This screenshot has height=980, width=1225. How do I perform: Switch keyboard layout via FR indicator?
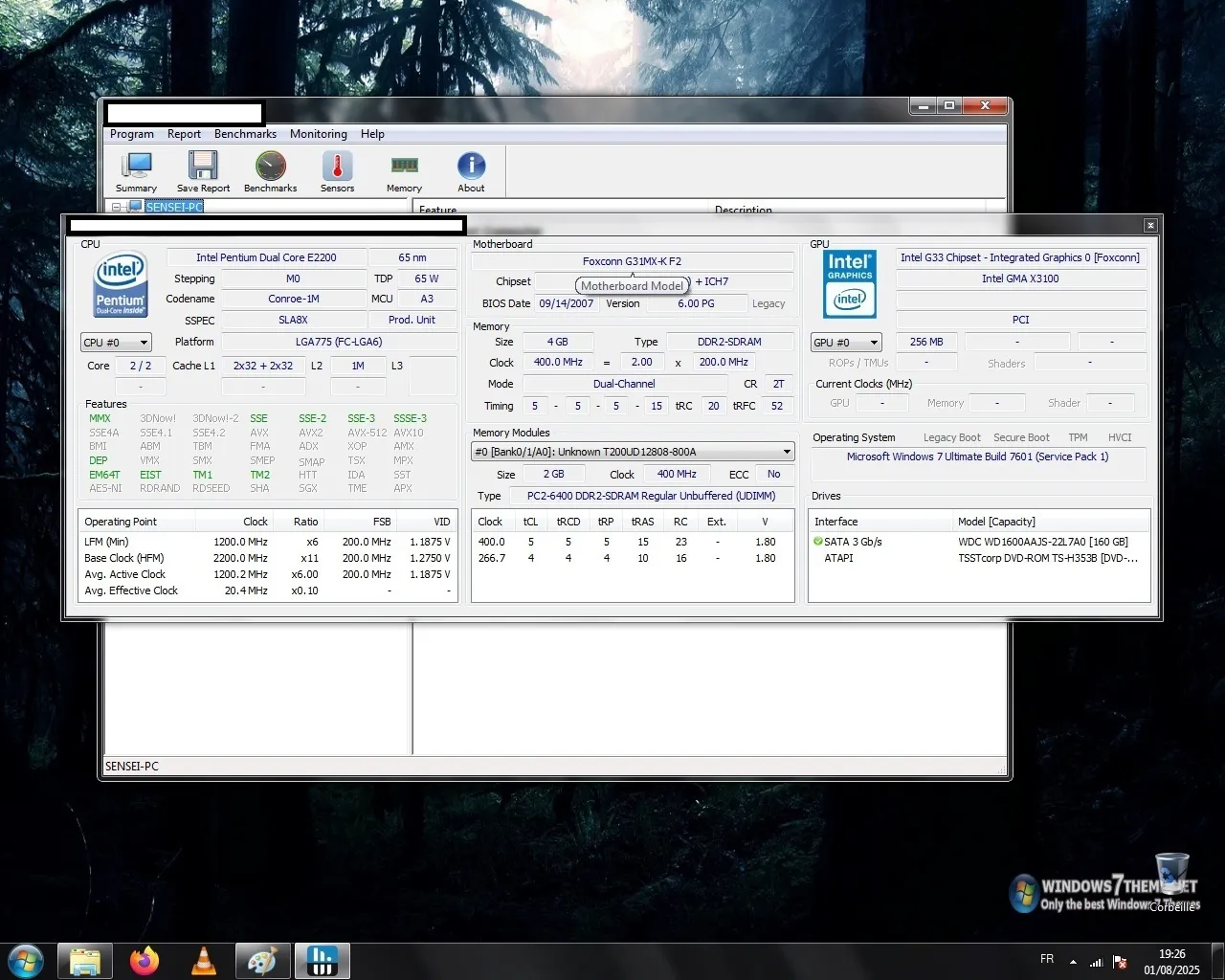[1046, 958]
